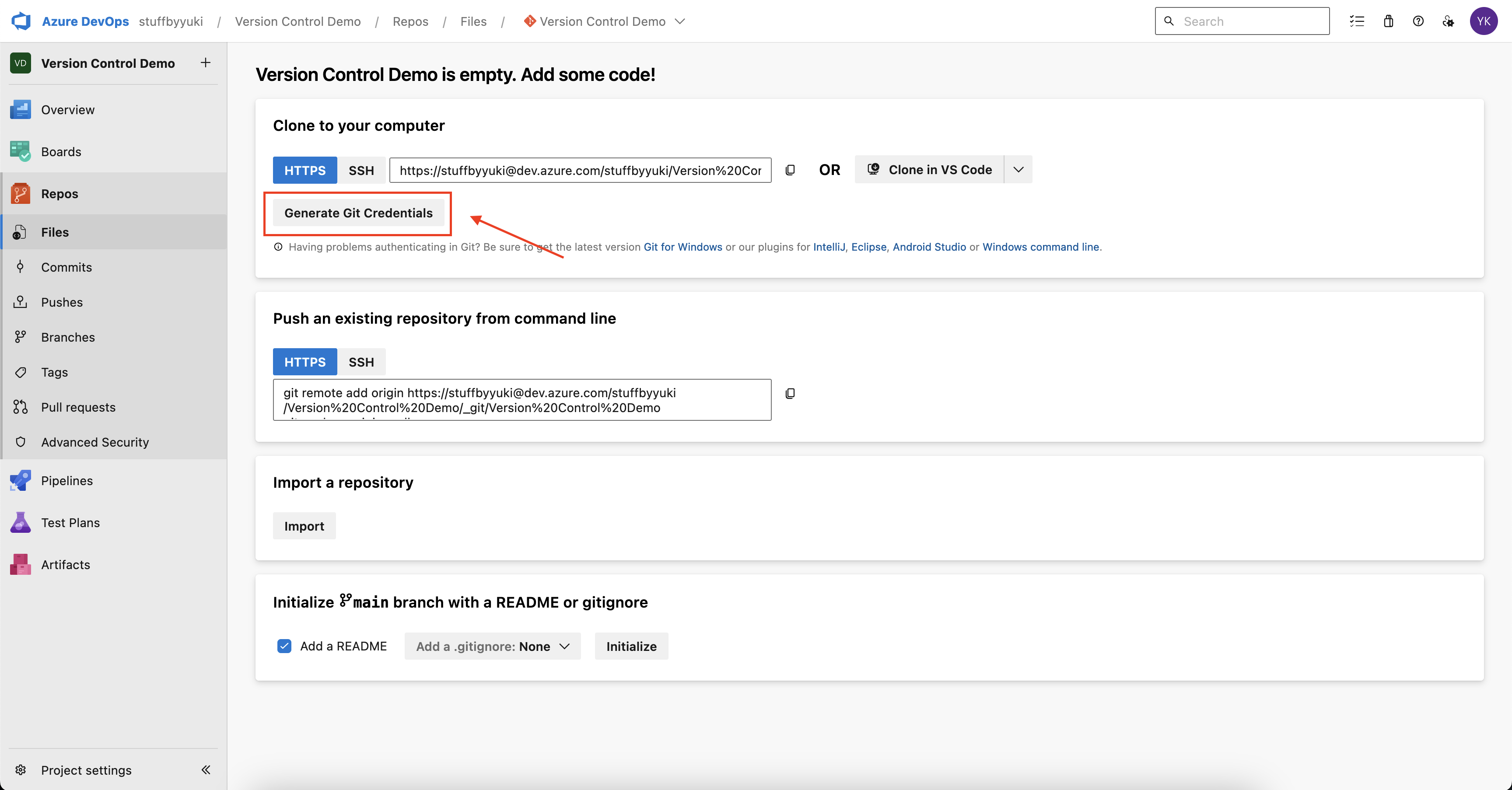Open User settings icon in header
The image size is (1512, 790).
point(1448,21)
